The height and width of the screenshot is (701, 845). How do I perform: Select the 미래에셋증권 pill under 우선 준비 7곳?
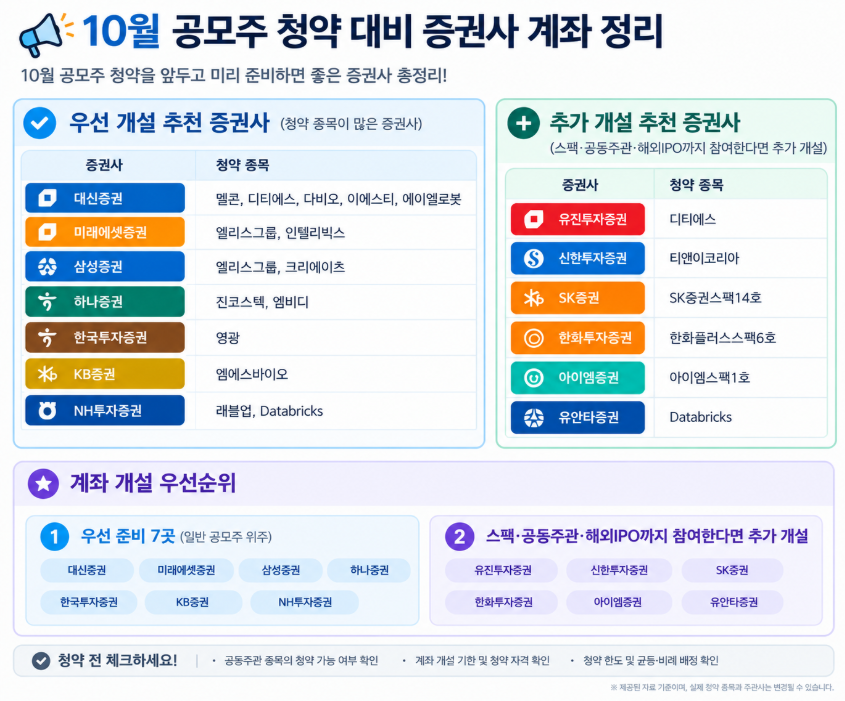point(186,571)
